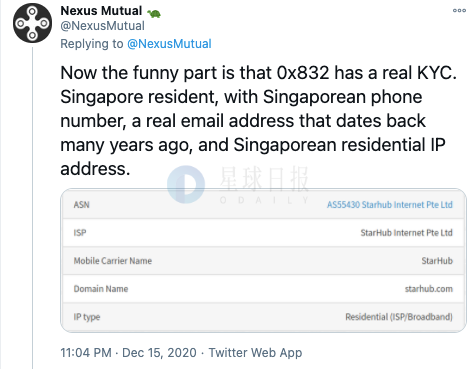The height and width of the screenshot is (369, 476).
Task: Click the Residential (ISP/Broadband) value
Action: click(x=399, y=317)
